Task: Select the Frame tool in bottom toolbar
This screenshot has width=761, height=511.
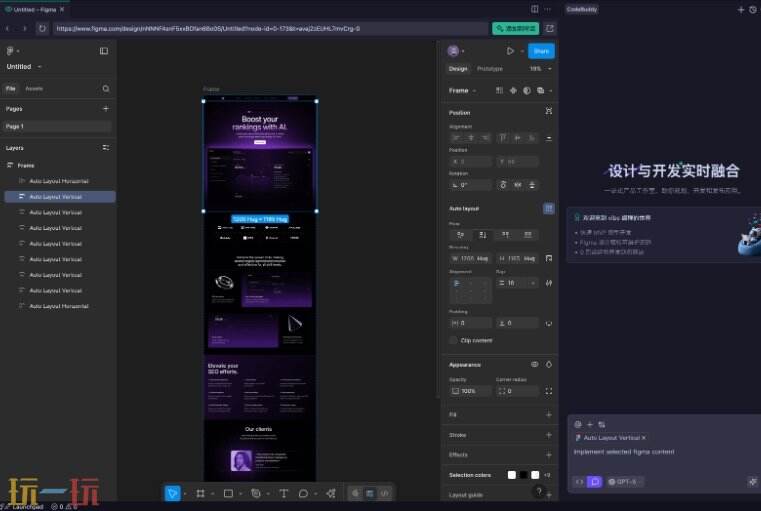Action: [x=200, y=494]
